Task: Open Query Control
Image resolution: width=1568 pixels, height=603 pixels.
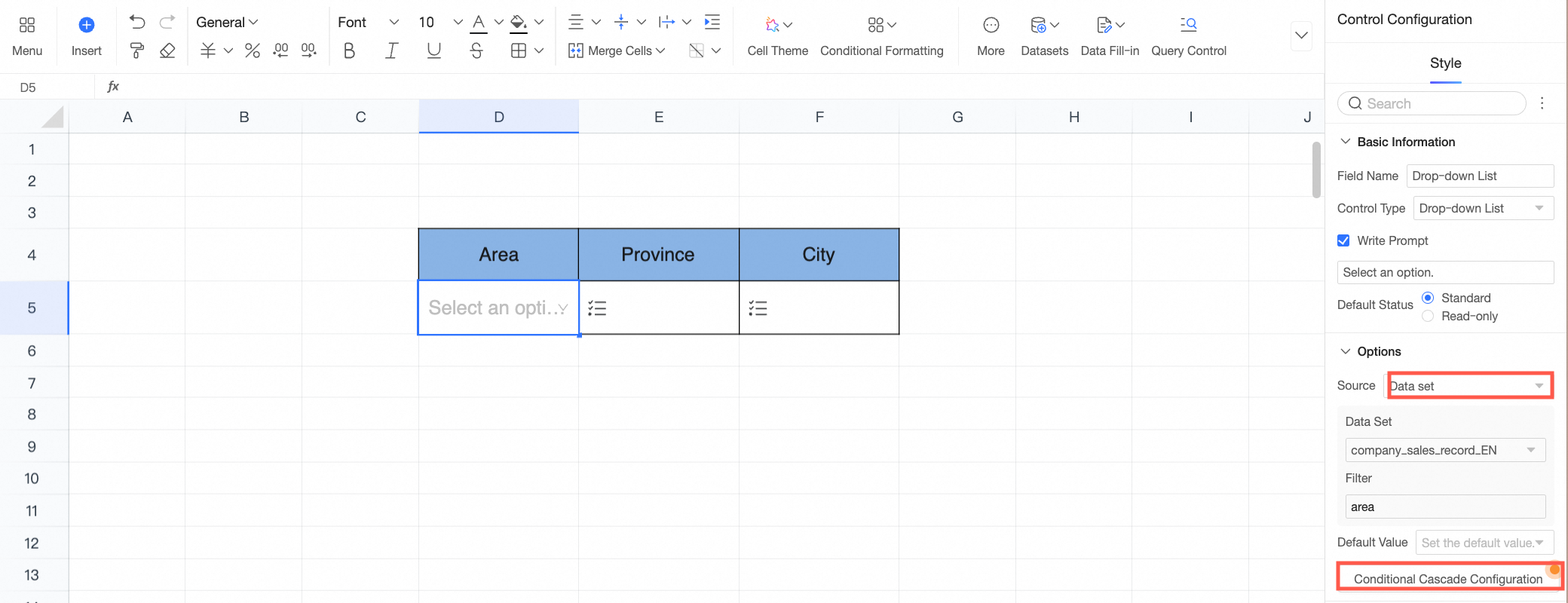Action: [1189, 36]
